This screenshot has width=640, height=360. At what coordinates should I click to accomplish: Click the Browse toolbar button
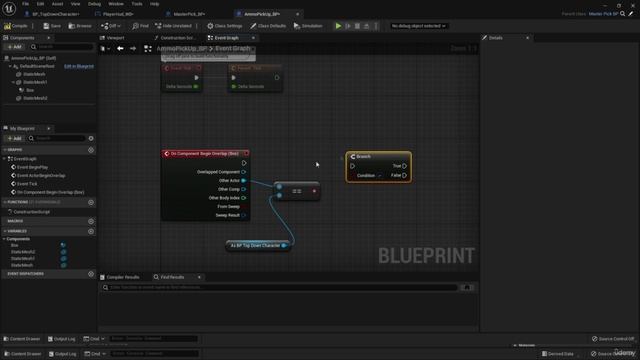80,26
